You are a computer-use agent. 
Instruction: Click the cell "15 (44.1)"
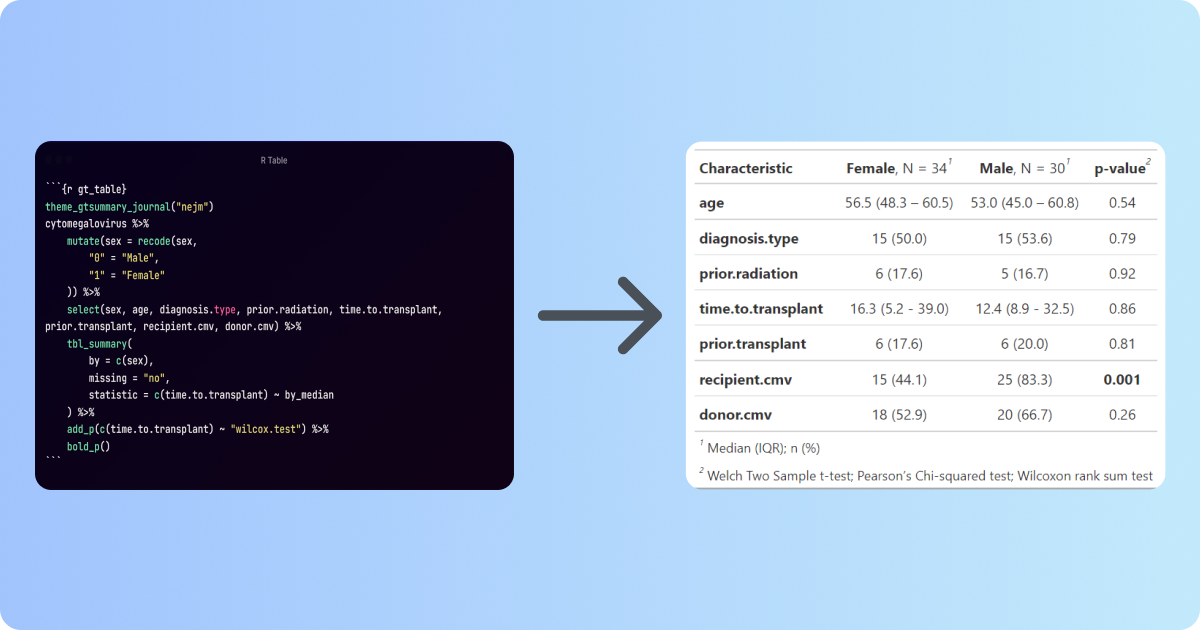[x=899, y=380]
